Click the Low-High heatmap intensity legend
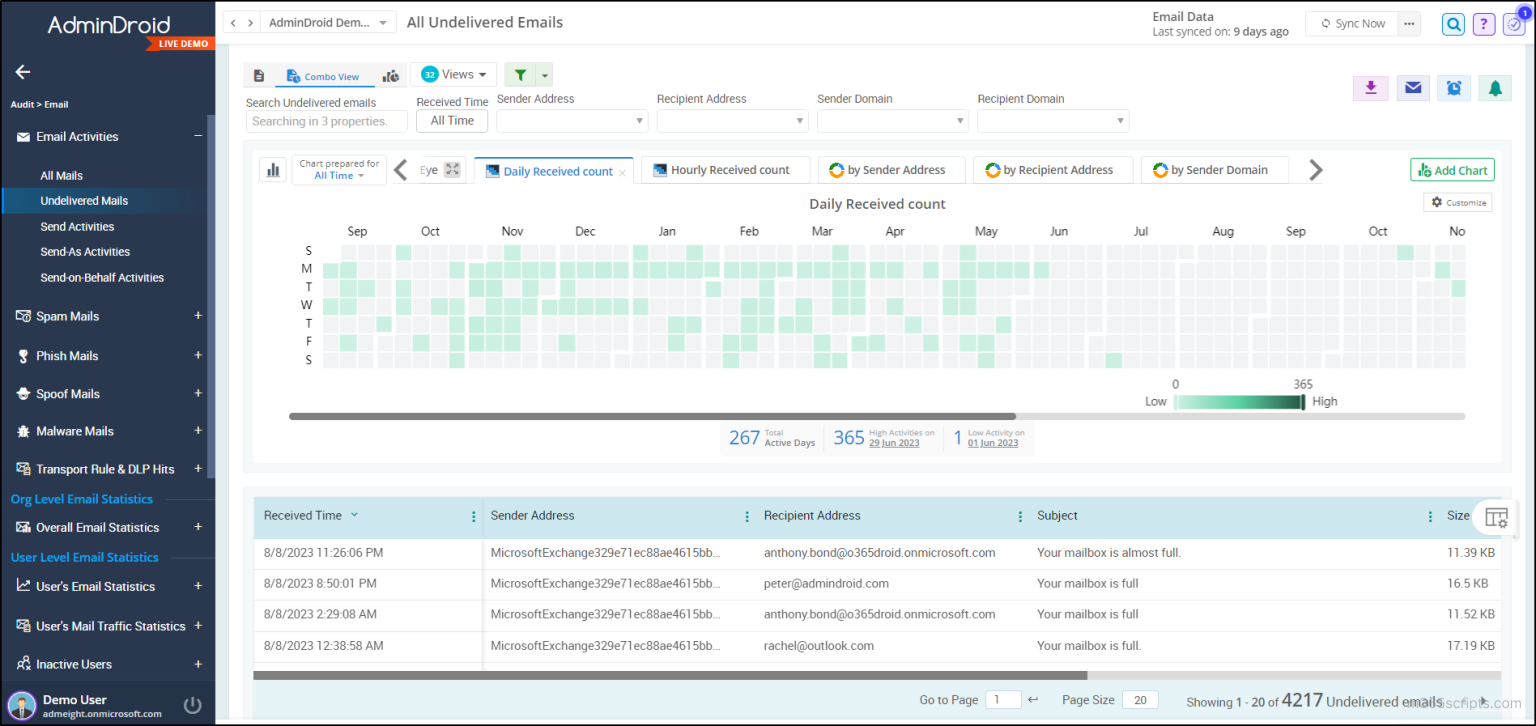Screen dimensions: 1536x726 click(1240, 401)
